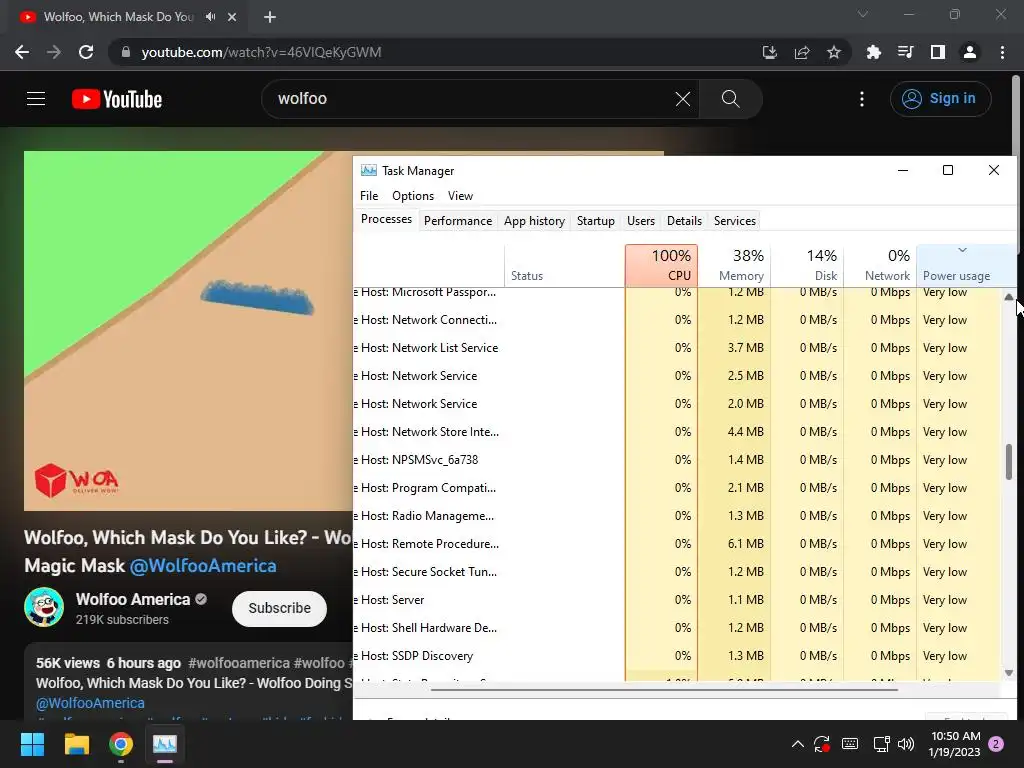Open the taskbar clock and date
Screen dimensions: 1024x768
click(x=955, y=744)
